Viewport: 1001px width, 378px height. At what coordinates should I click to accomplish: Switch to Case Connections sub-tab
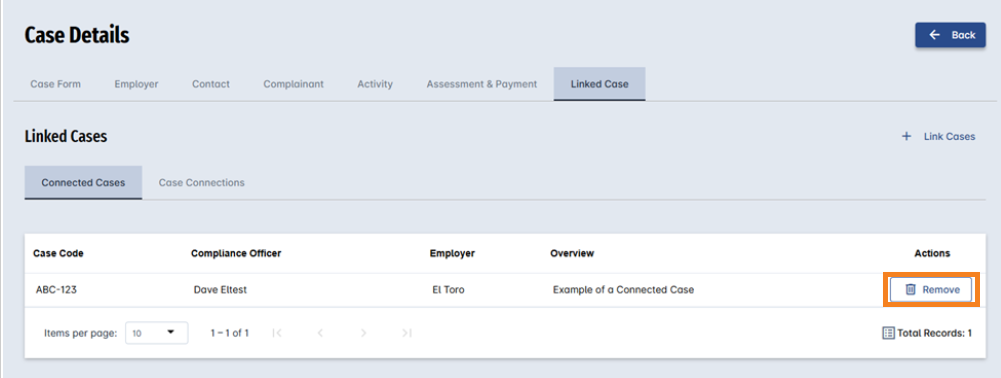coord(202,183)
